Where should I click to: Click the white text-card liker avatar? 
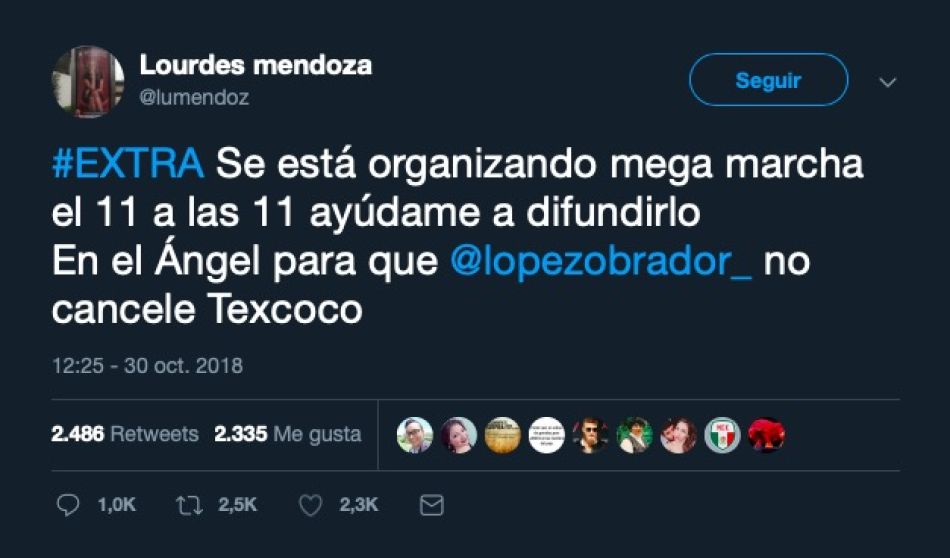[x=546, y=435]
